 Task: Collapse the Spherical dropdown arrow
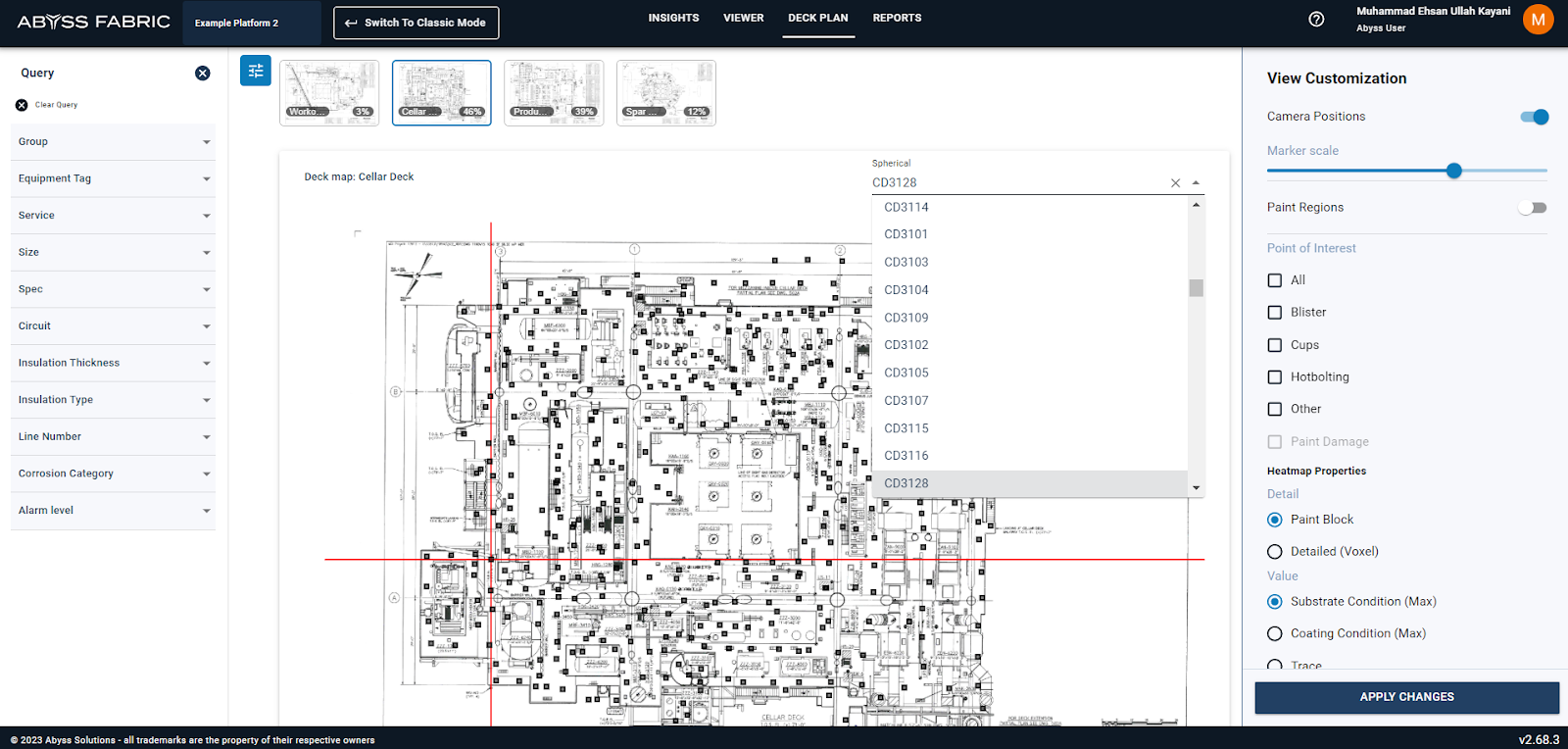tap(1196, 183)
